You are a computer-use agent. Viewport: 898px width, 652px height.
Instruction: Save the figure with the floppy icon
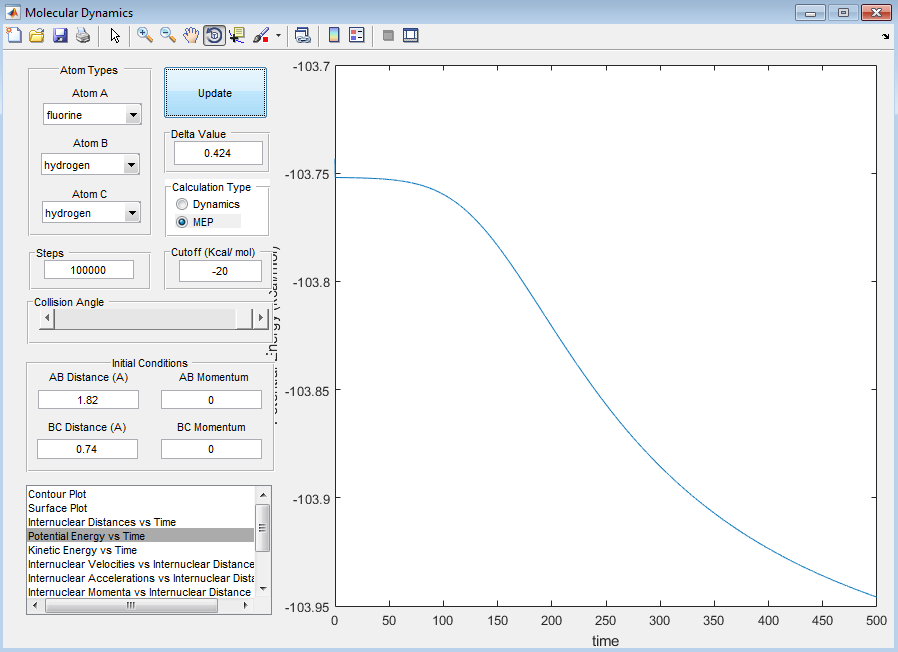(60, 36)
